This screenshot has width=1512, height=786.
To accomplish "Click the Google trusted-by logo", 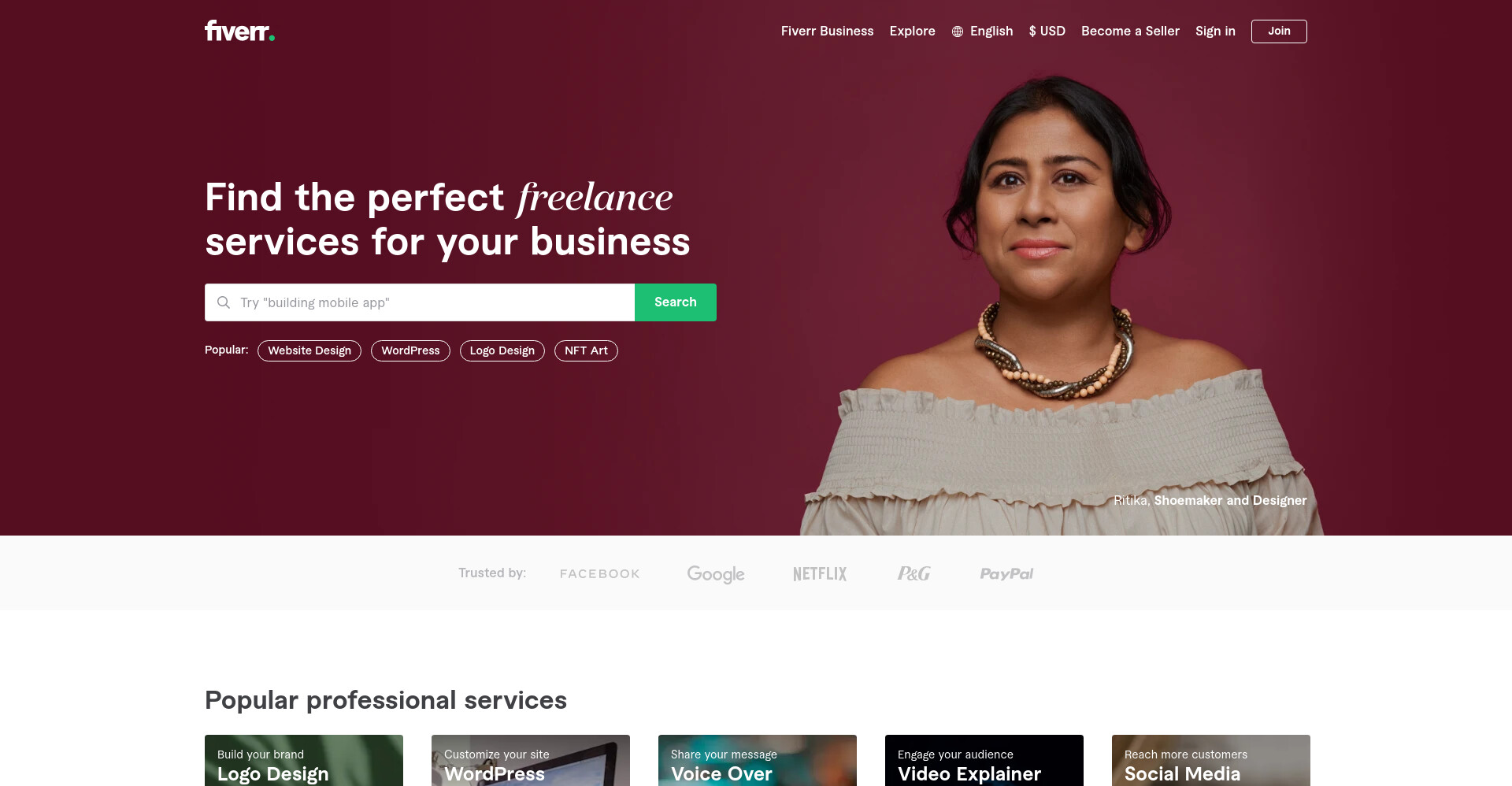I will click(715, 574).
